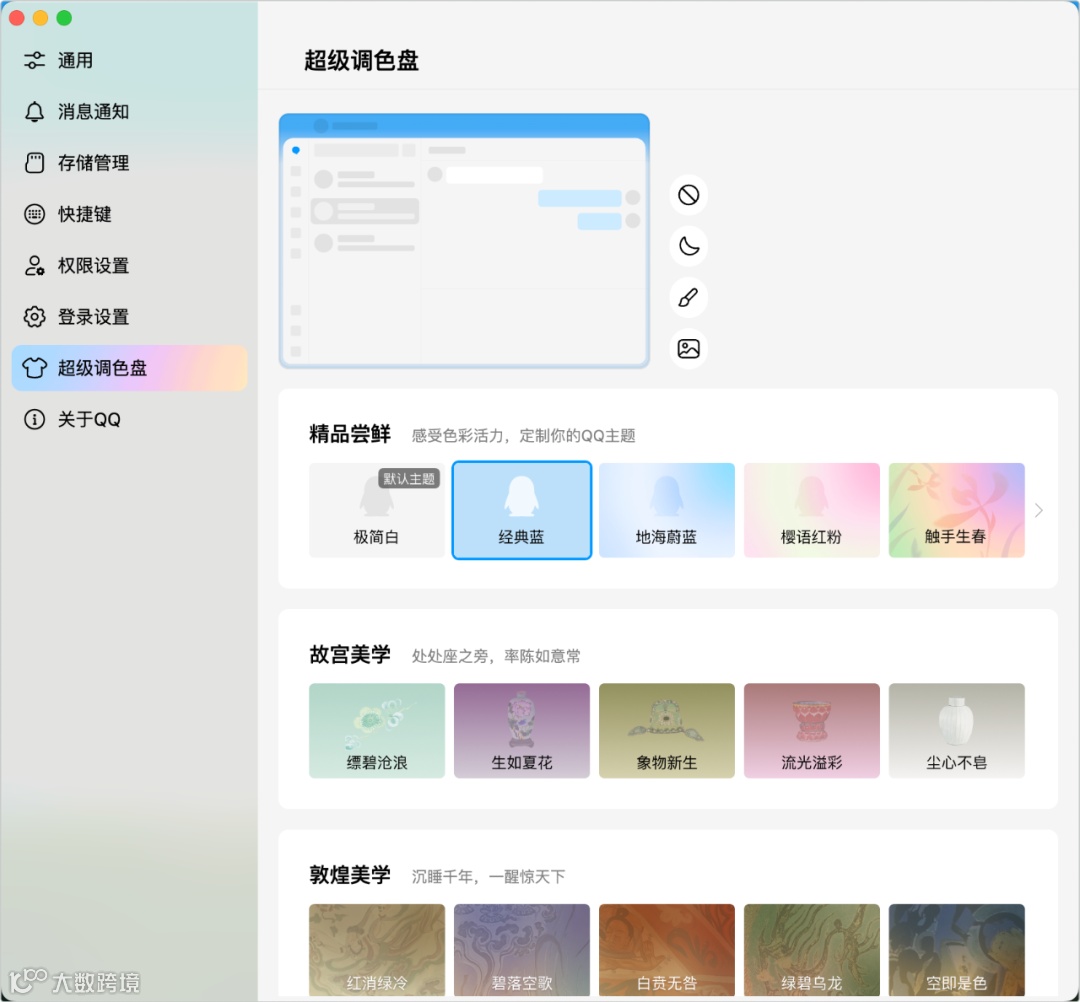Select 登录设置 in the sidebar

point(129,317)
